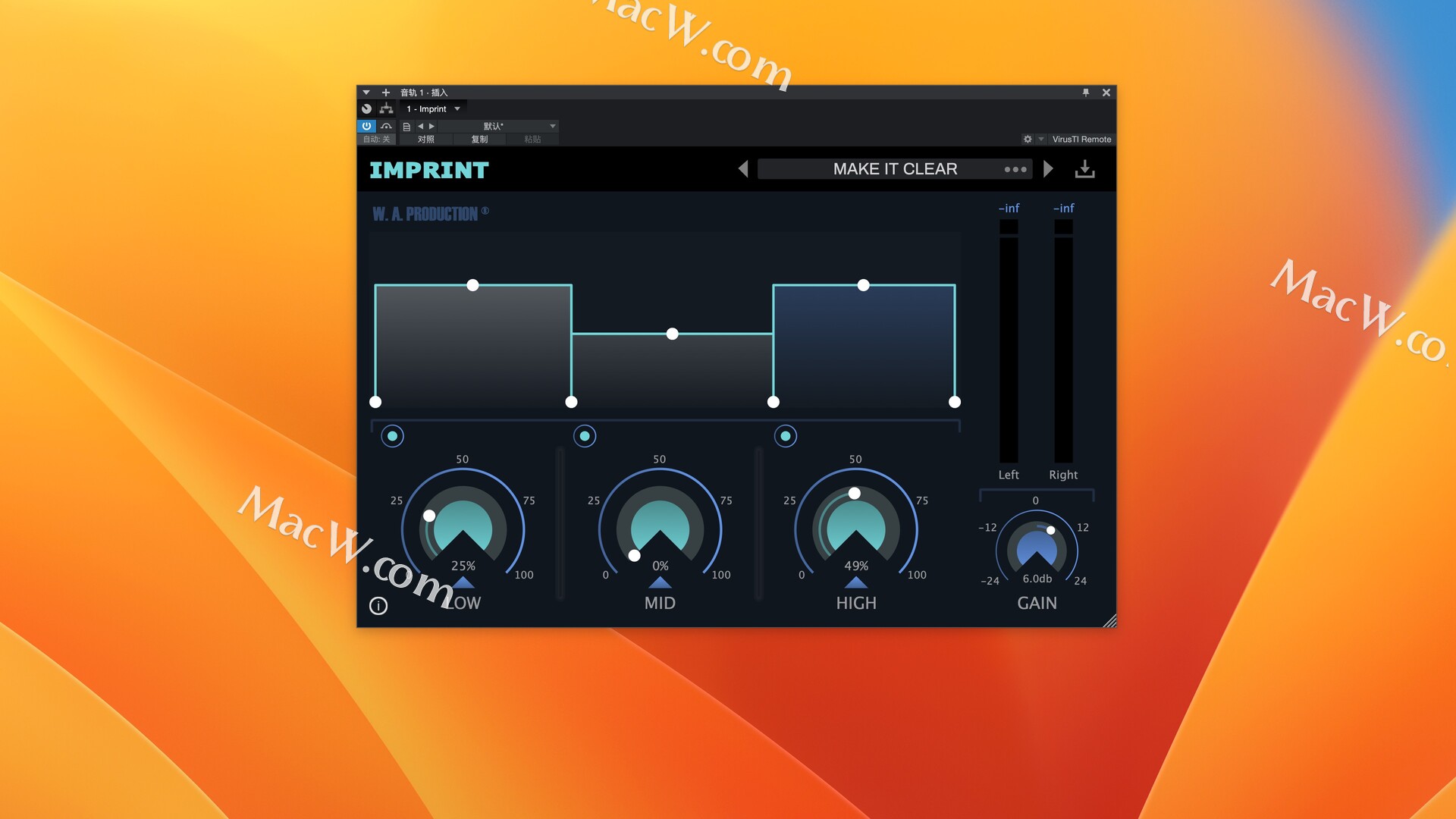Image resolution: width=1456 pixels, height=819 pixels.
Task: Pin the plugin window
Action: (1086, 93)
